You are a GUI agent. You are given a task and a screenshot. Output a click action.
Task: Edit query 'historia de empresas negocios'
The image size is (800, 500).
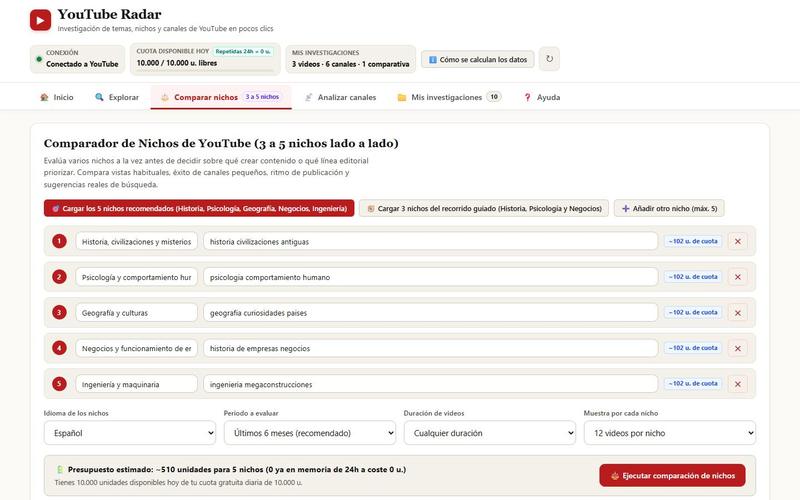tap(430, 348)
